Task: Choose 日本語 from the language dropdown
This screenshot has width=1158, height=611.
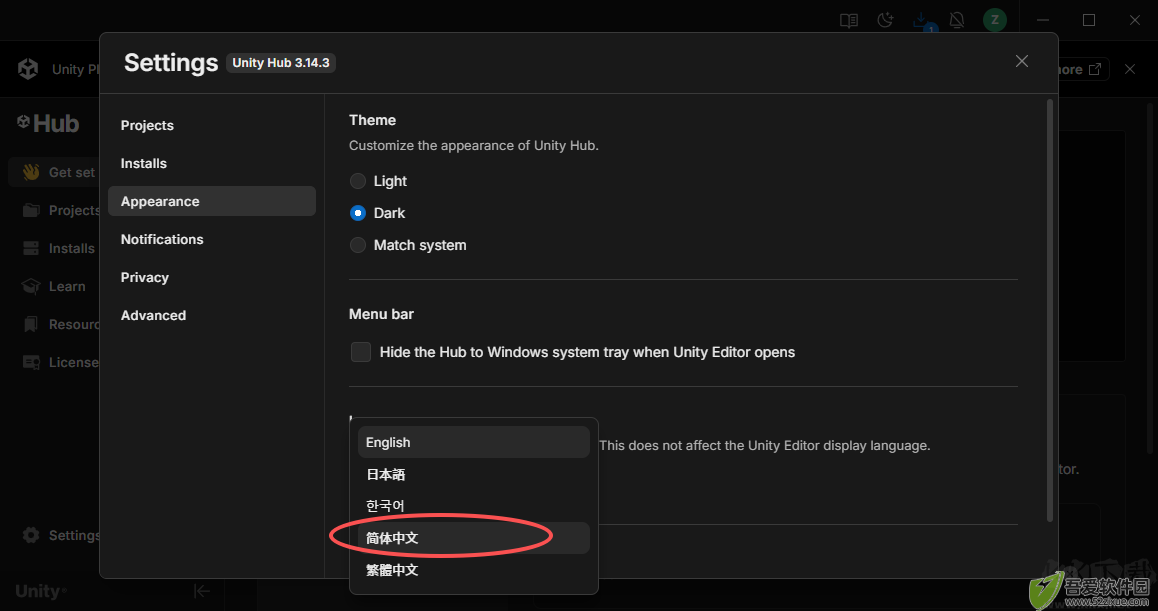Action: coord(473,474)
